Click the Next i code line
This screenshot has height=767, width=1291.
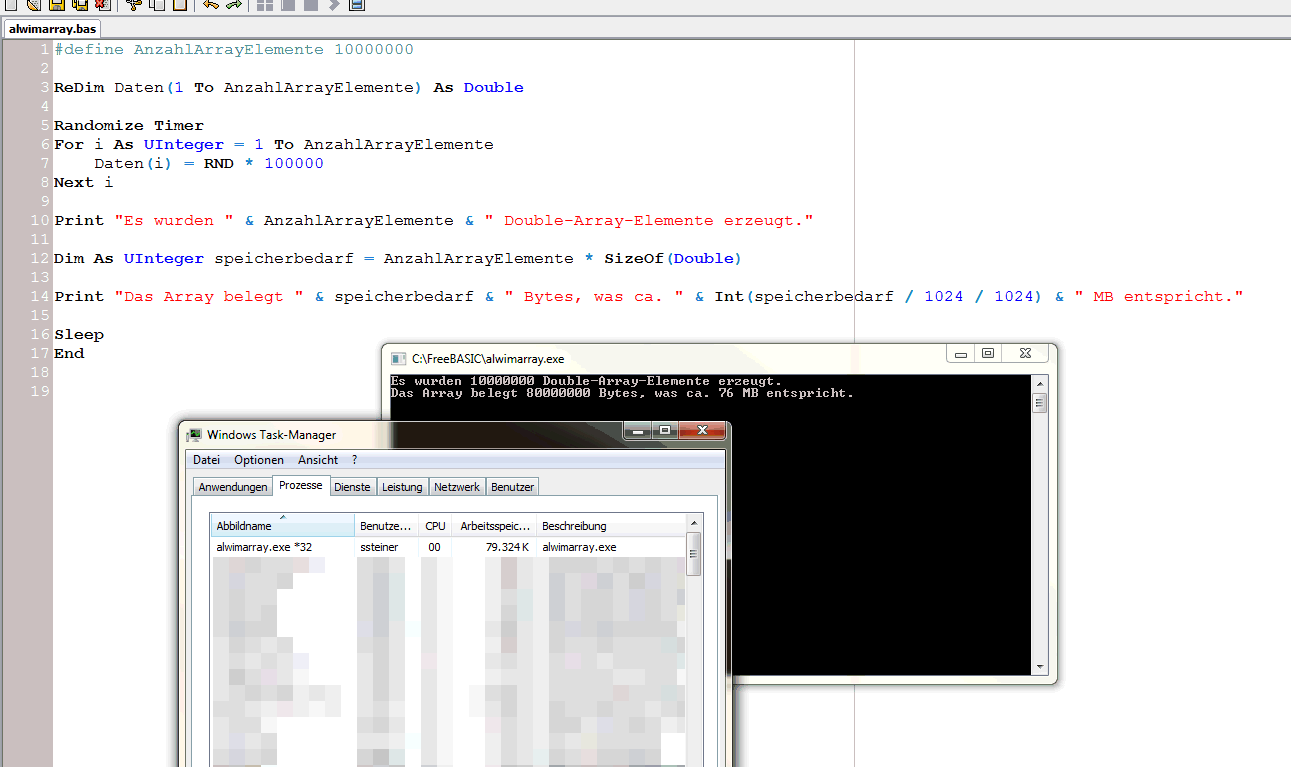point(84,182)
